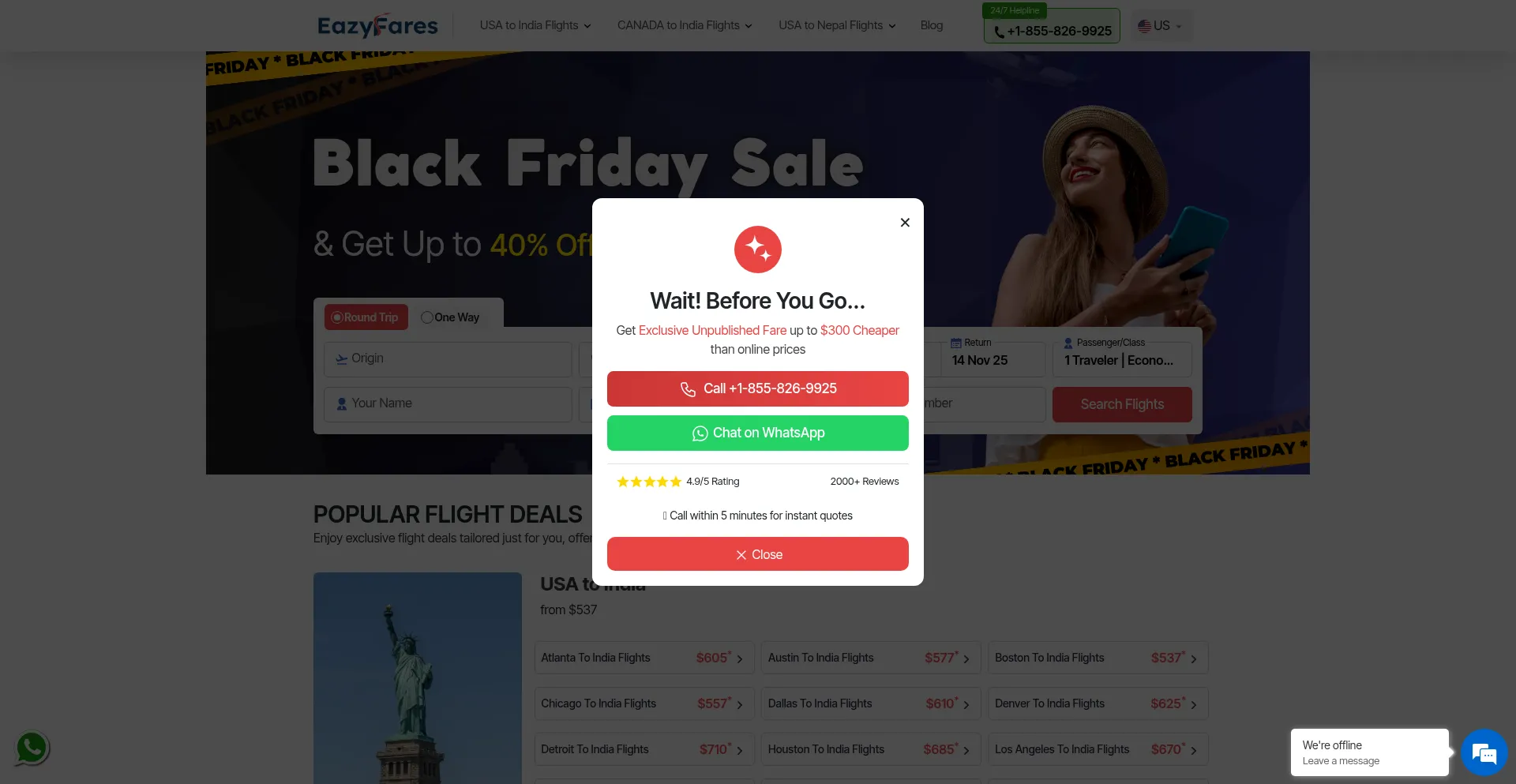Click the five-star rating icons
Viewport: 1516px width, 784px height.
click(649, 482)
